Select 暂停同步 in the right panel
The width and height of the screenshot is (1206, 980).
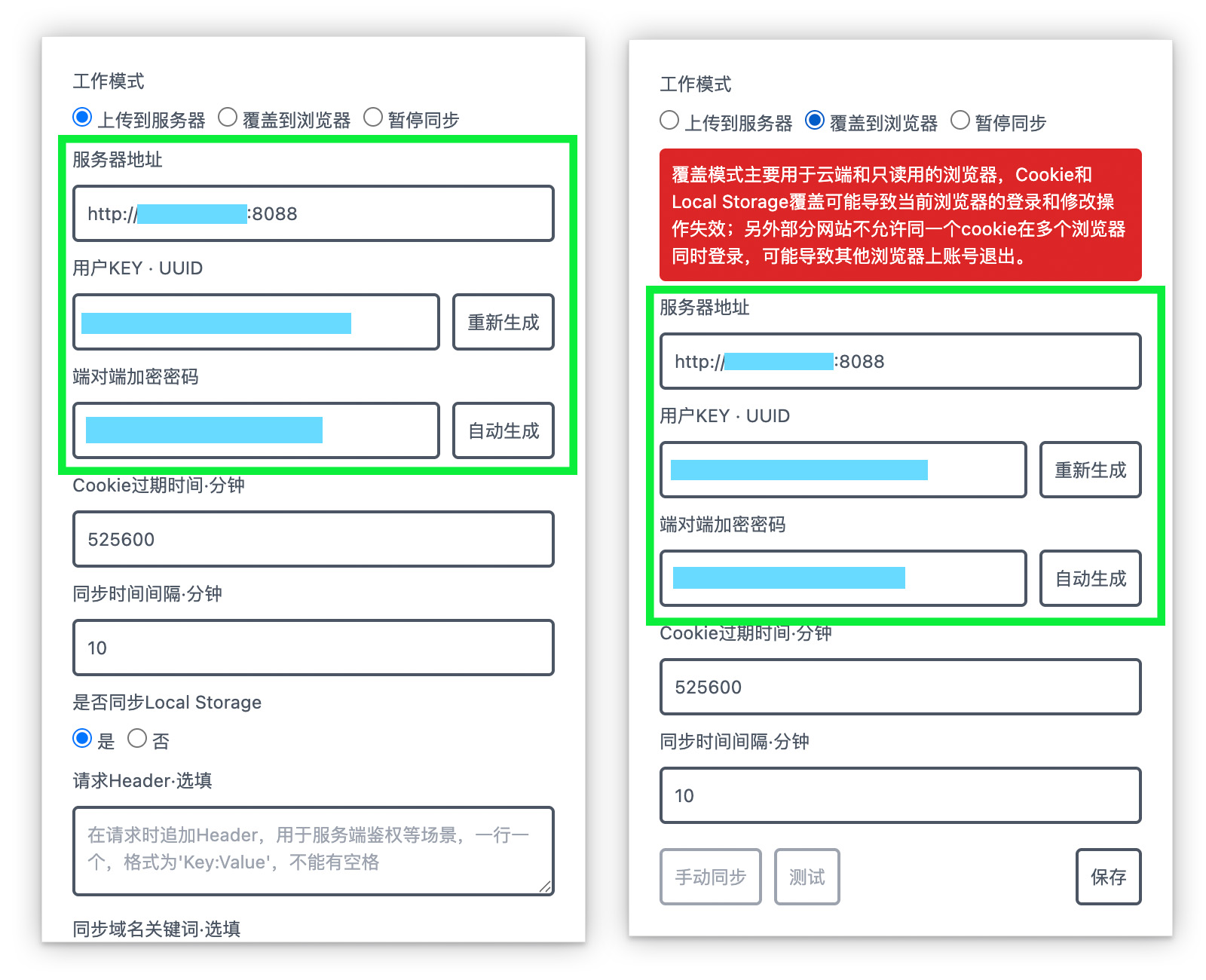[960, 120]
